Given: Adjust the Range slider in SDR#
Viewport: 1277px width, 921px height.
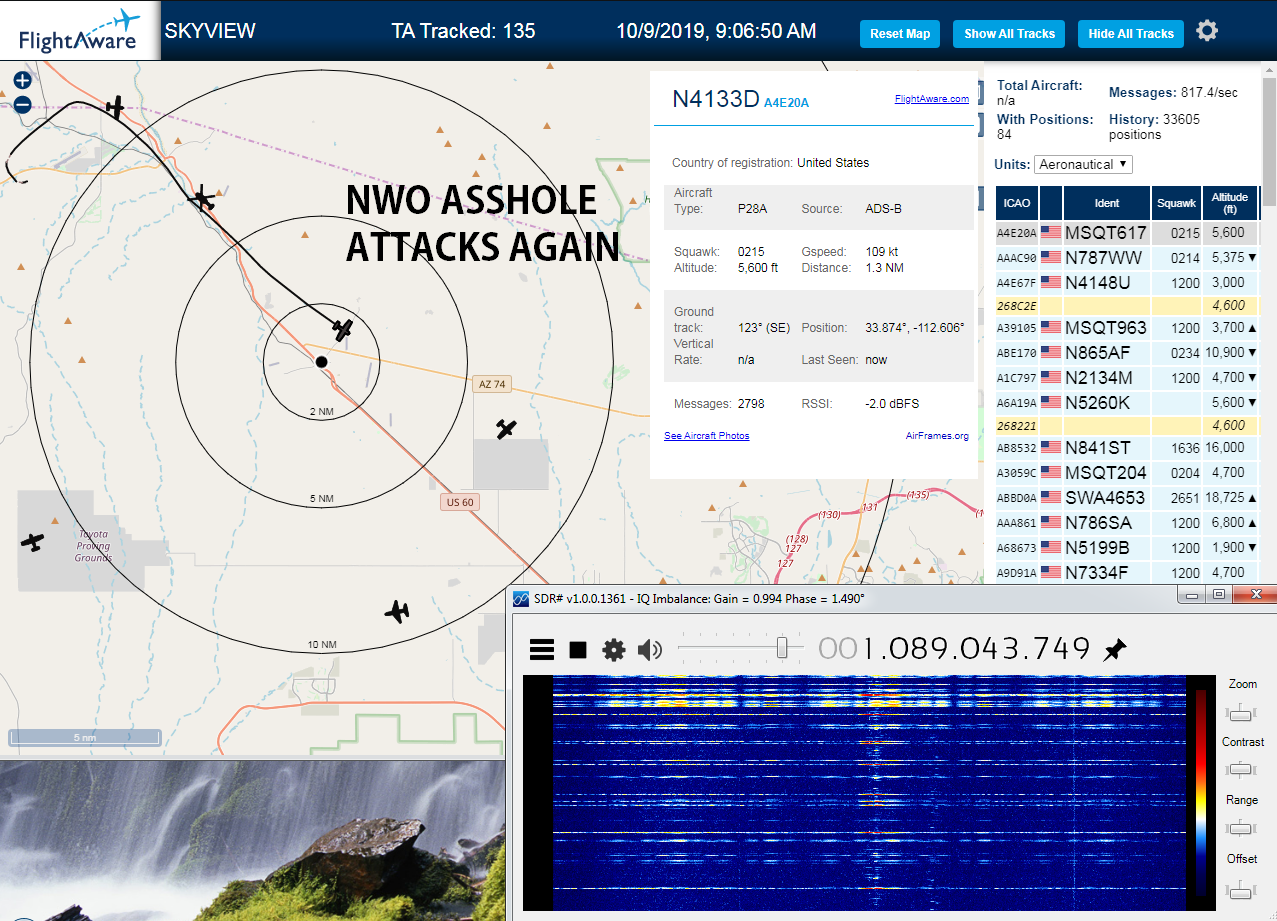Looking at the screenshot, I should [1241, 829].
